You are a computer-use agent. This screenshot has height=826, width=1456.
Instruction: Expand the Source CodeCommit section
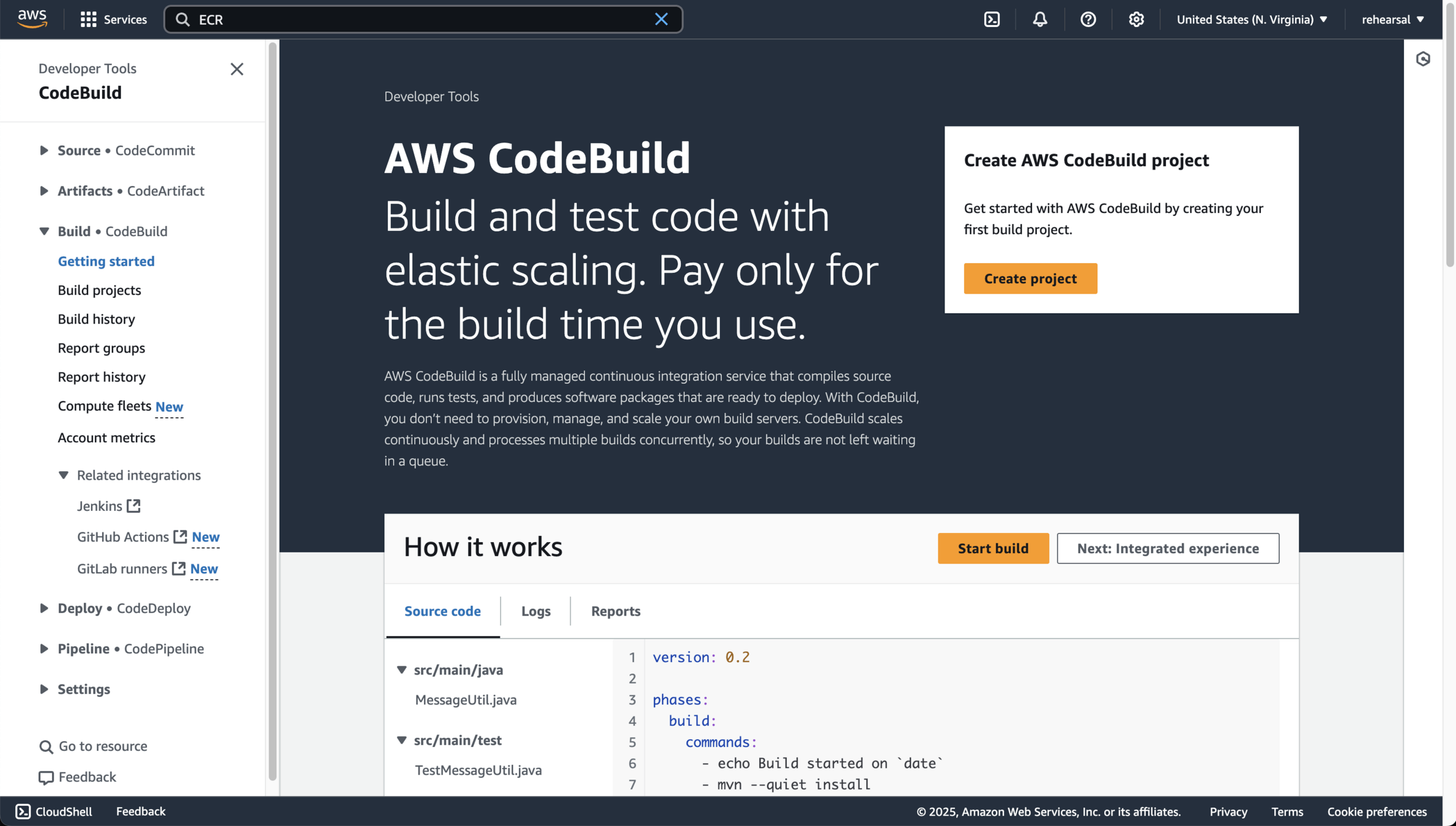click(x=44, y=151)
